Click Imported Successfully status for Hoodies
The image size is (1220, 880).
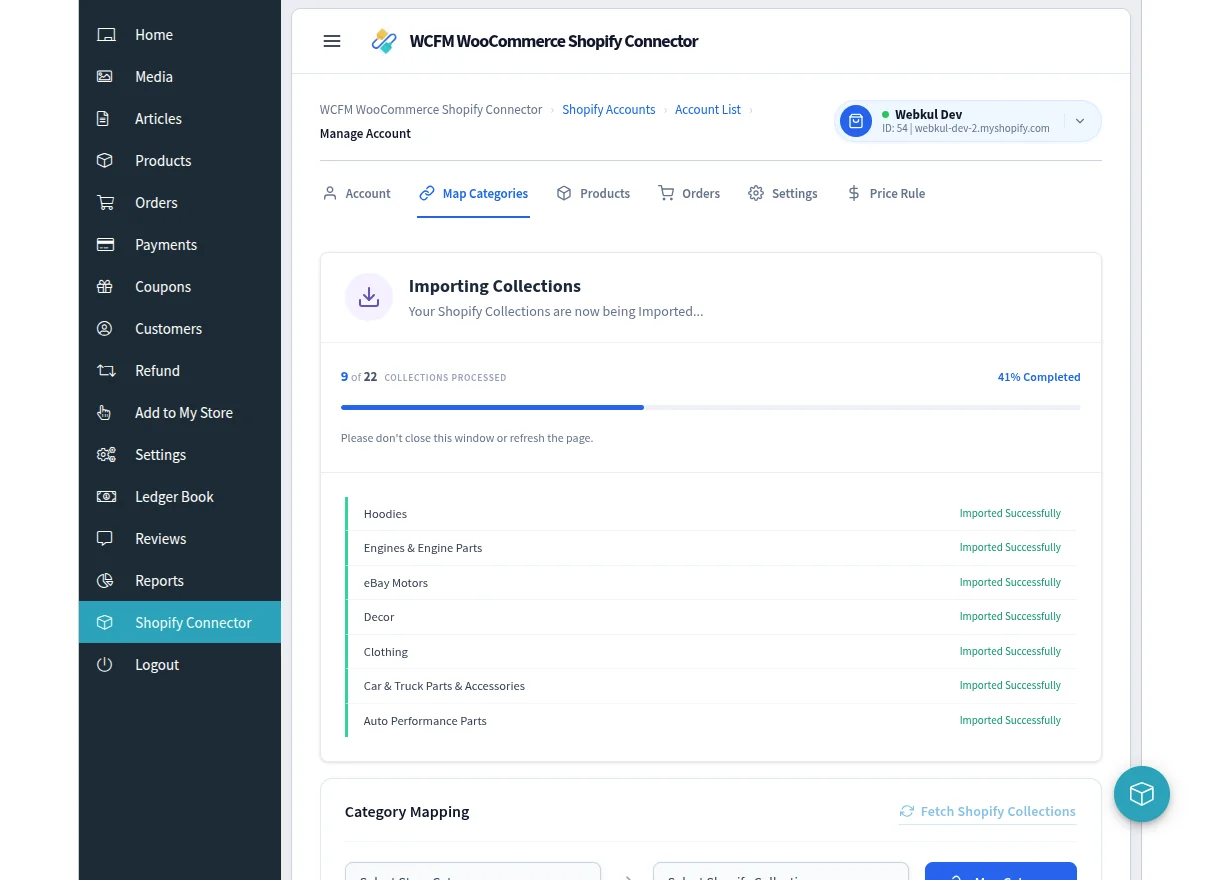(x=1010, y=513)
